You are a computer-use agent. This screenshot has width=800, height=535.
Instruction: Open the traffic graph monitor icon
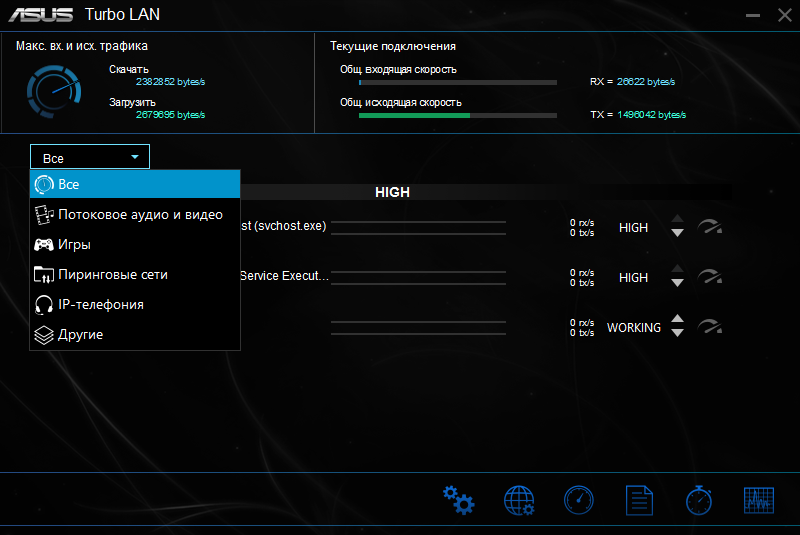(759, 500)
